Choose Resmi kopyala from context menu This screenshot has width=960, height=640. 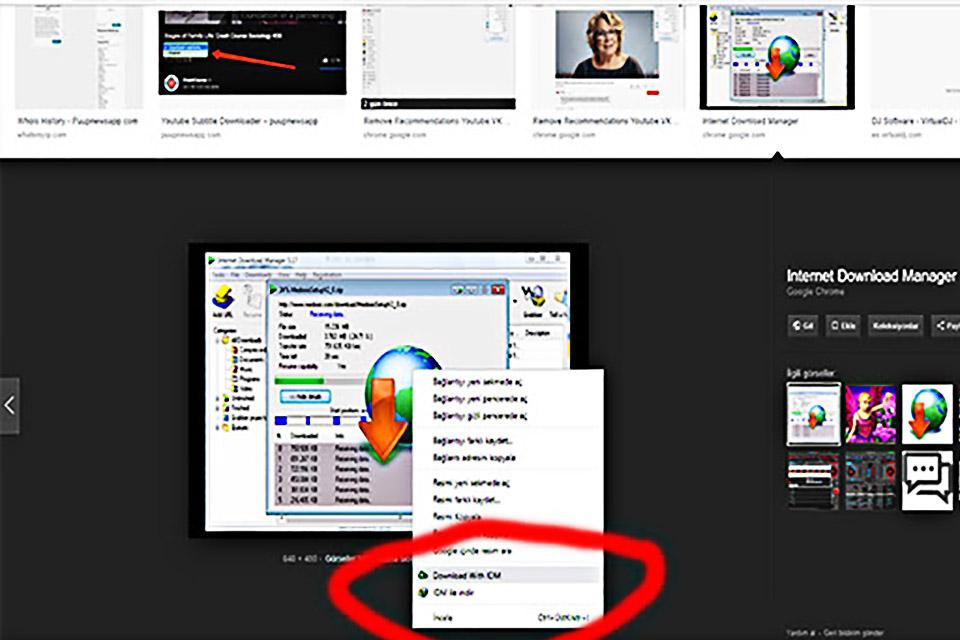507,517
